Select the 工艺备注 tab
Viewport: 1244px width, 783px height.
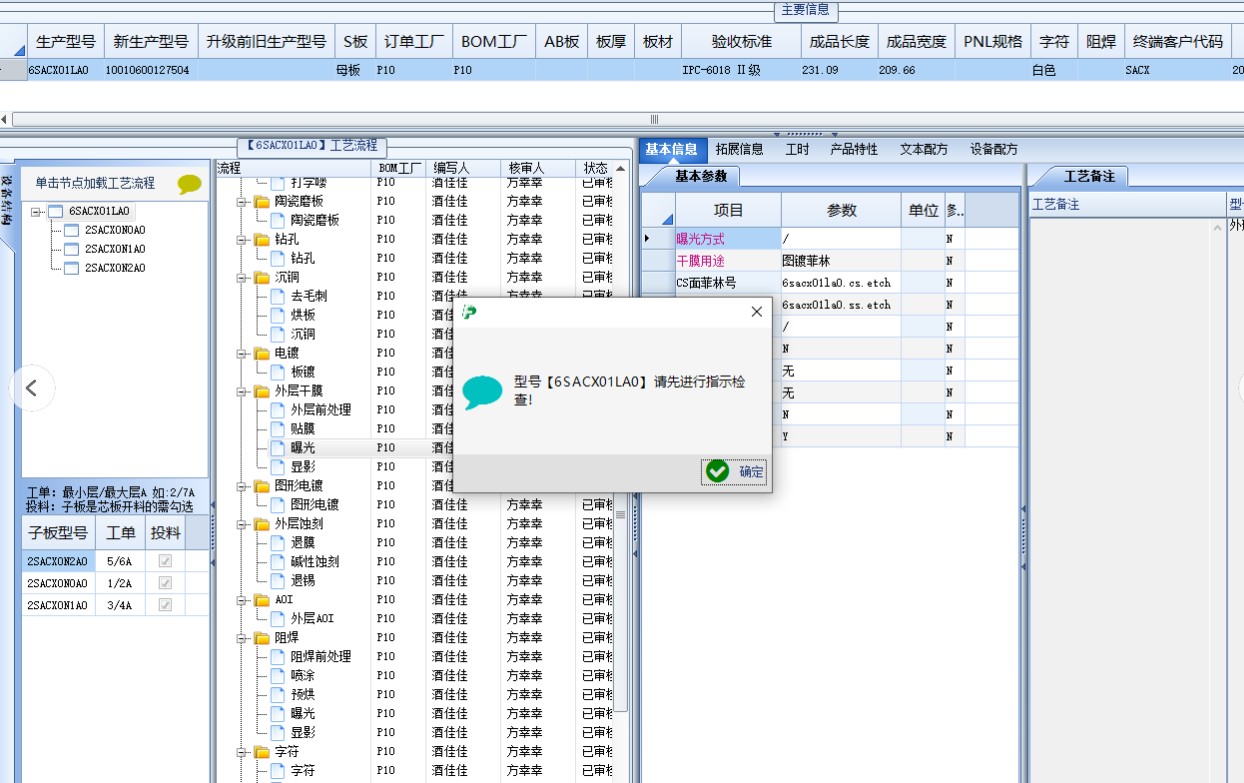click(1089, 176)
